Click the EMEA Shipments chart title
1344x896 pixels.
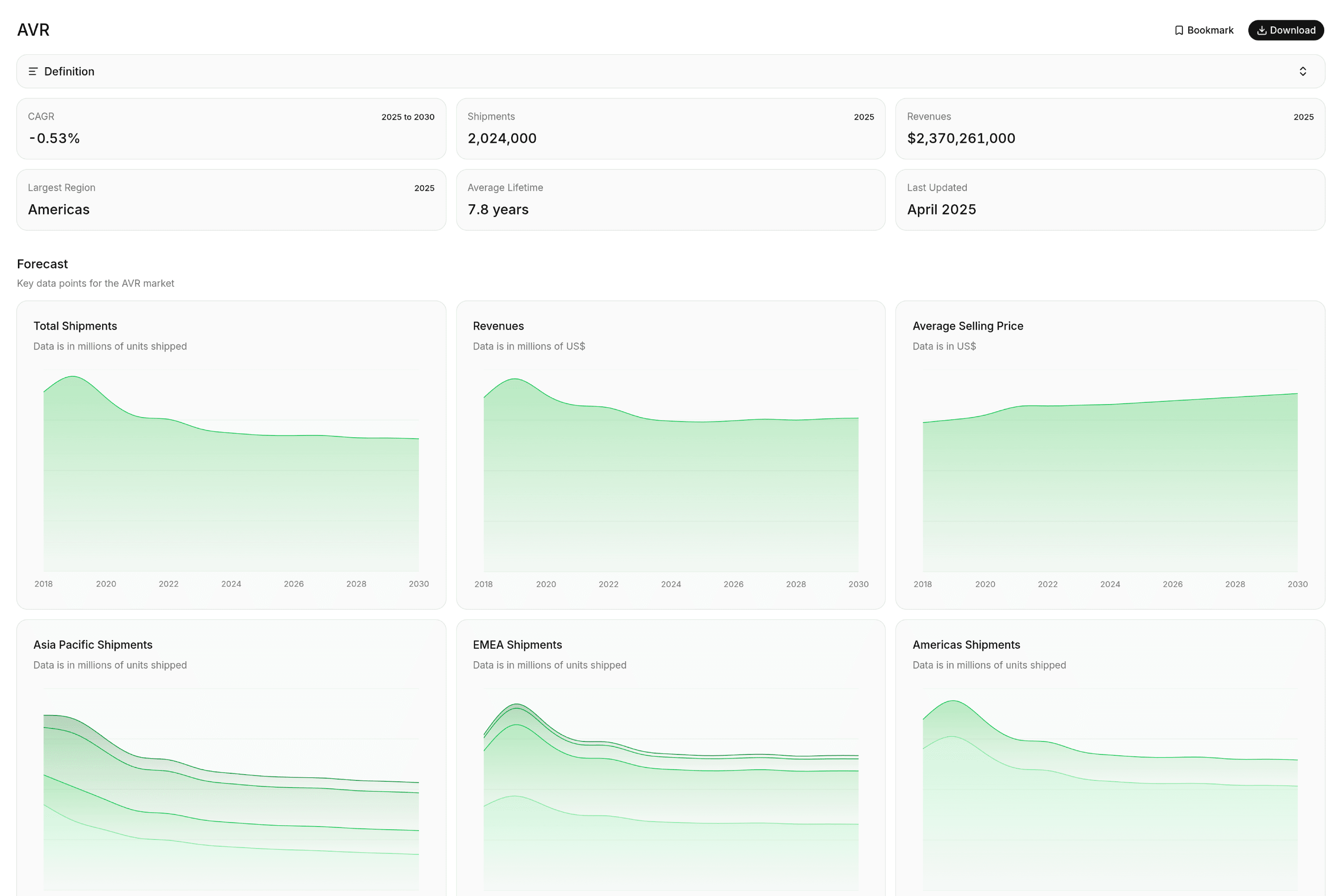[x=517, y=645]
